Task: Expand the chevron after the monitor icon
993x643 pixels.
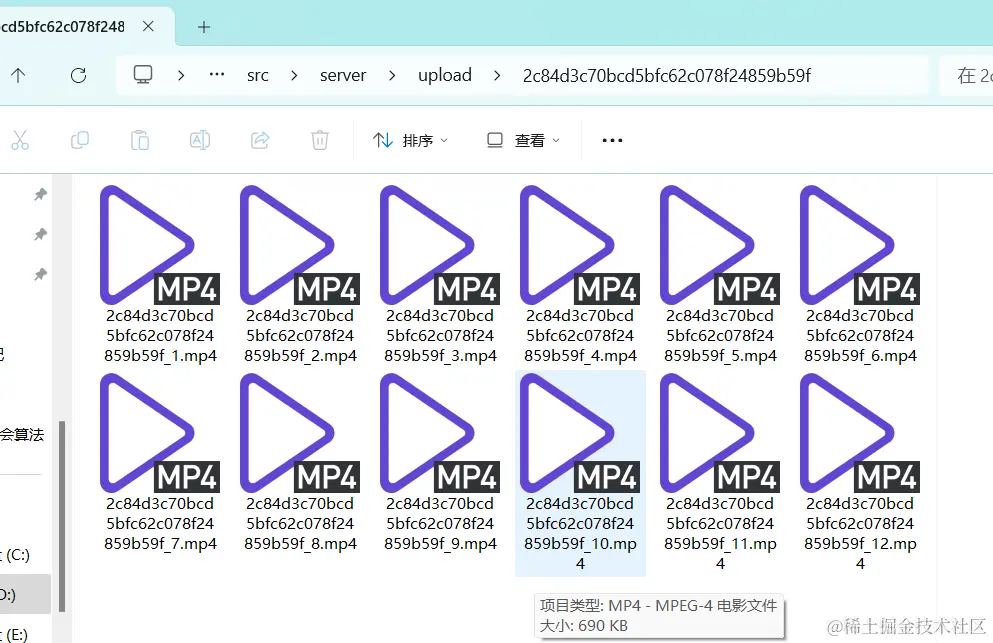Action: click(x=181, y=76)
